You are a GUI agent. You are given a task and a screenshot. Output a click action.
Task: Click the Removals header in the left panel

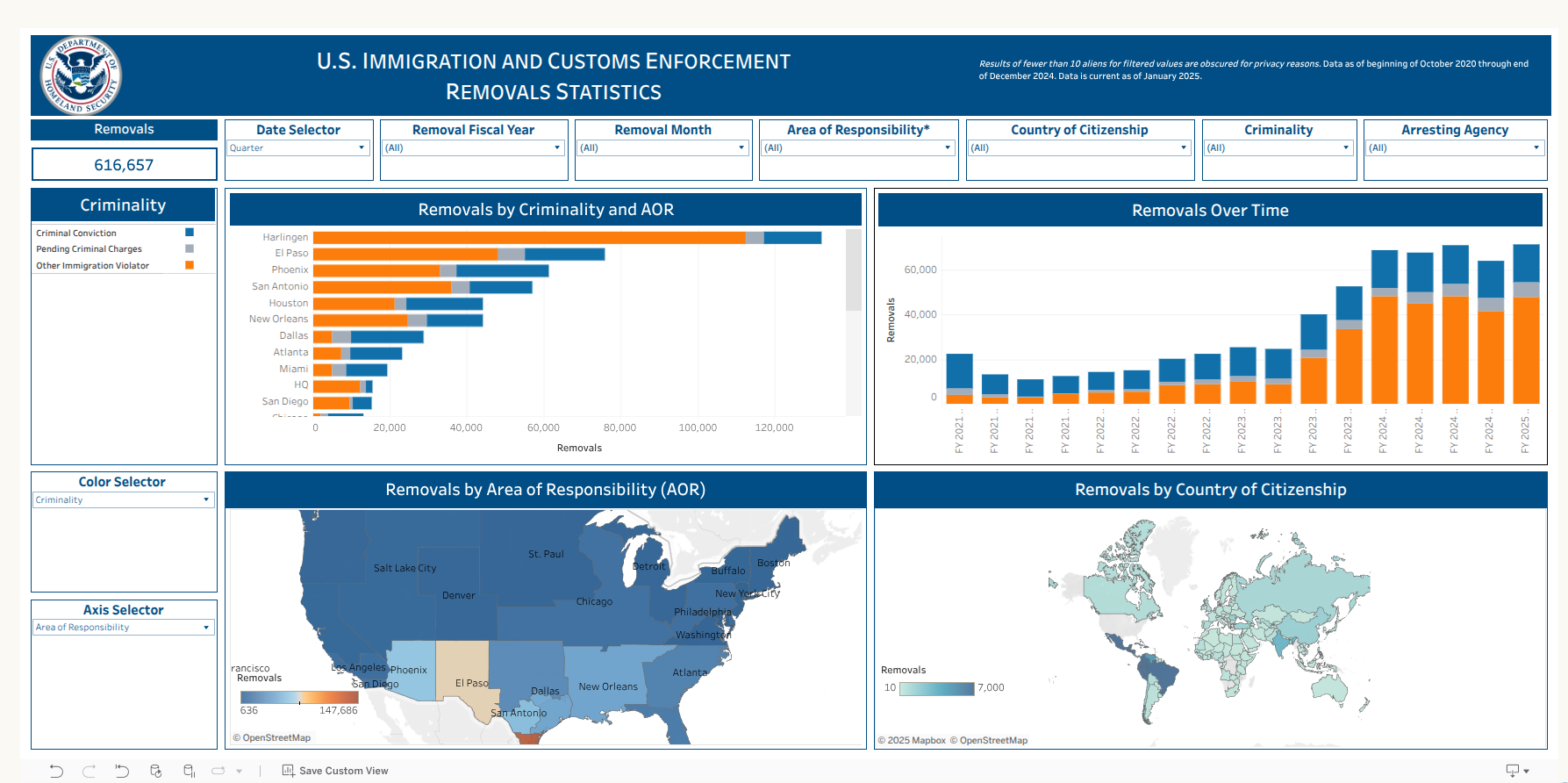click(124, 129)
